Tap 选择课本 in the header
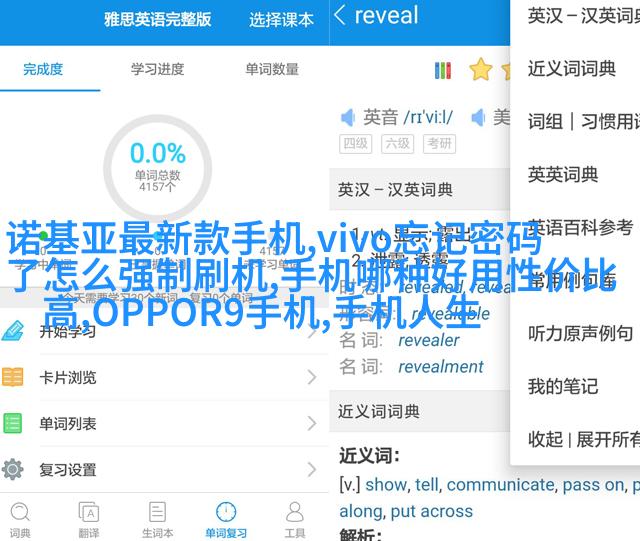 [281, 20]
